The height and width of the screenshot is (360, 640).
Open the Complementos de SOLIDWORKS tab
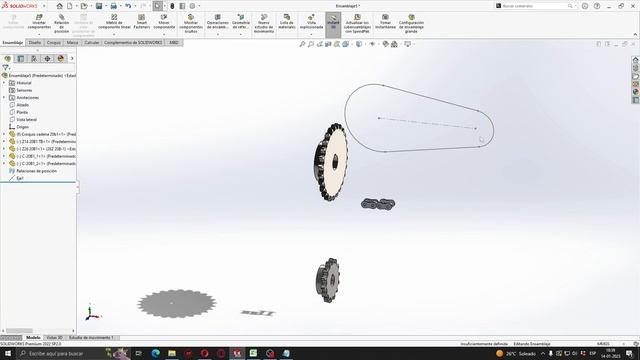pos(133,42)
